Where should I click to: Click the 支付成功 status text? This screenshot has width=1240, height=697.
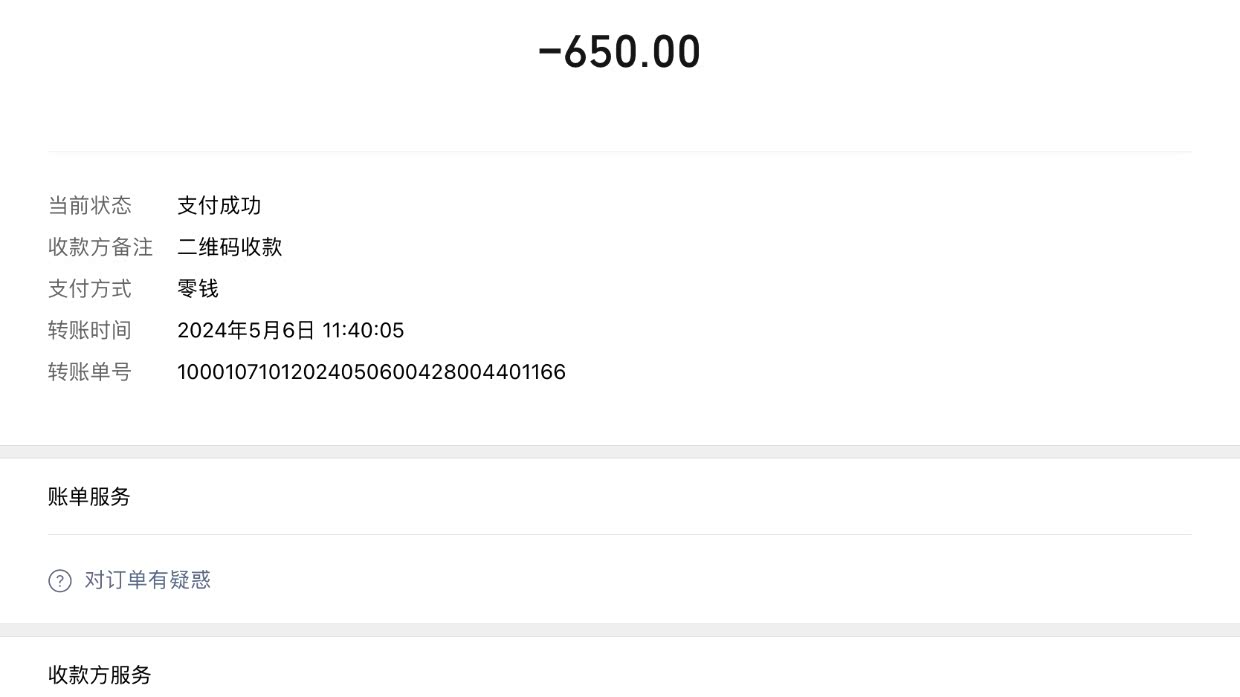click(x=219, y=206)
